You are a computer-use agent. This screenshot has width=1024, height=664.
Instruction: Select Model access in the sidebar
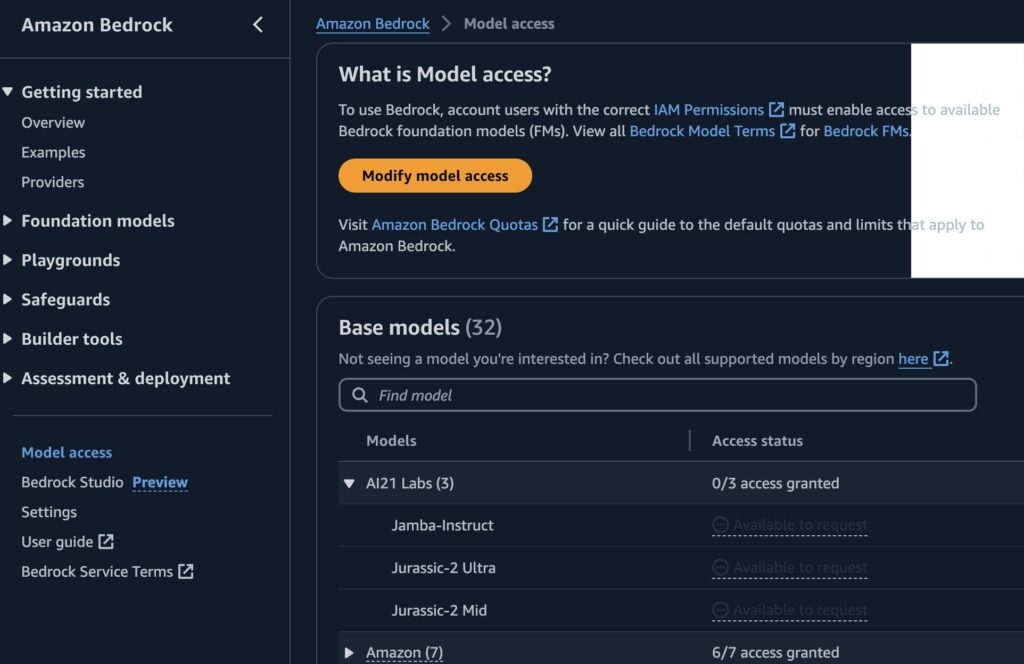[x=67, y=452]
